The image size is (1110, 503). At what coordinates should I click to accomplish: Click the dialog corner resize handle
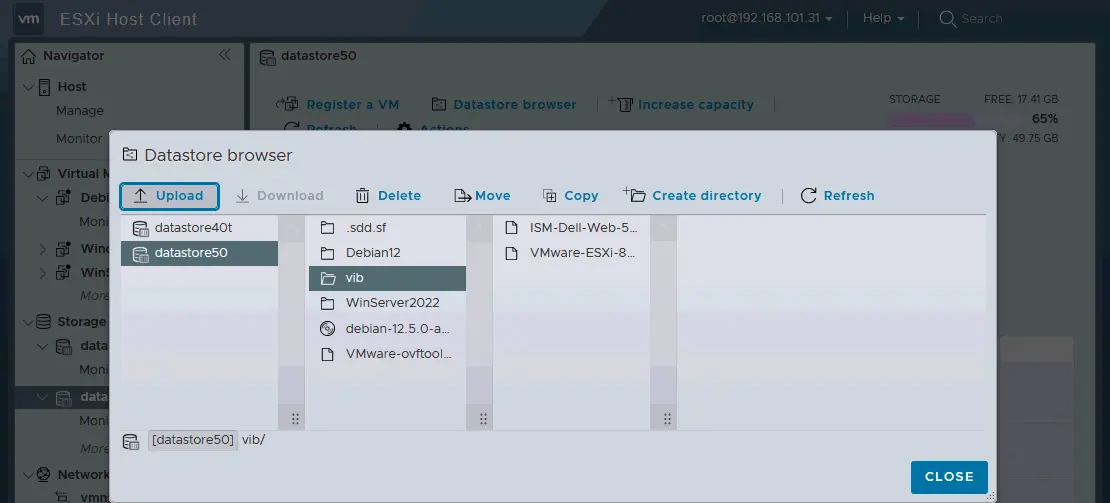click(x=990, y=496)
